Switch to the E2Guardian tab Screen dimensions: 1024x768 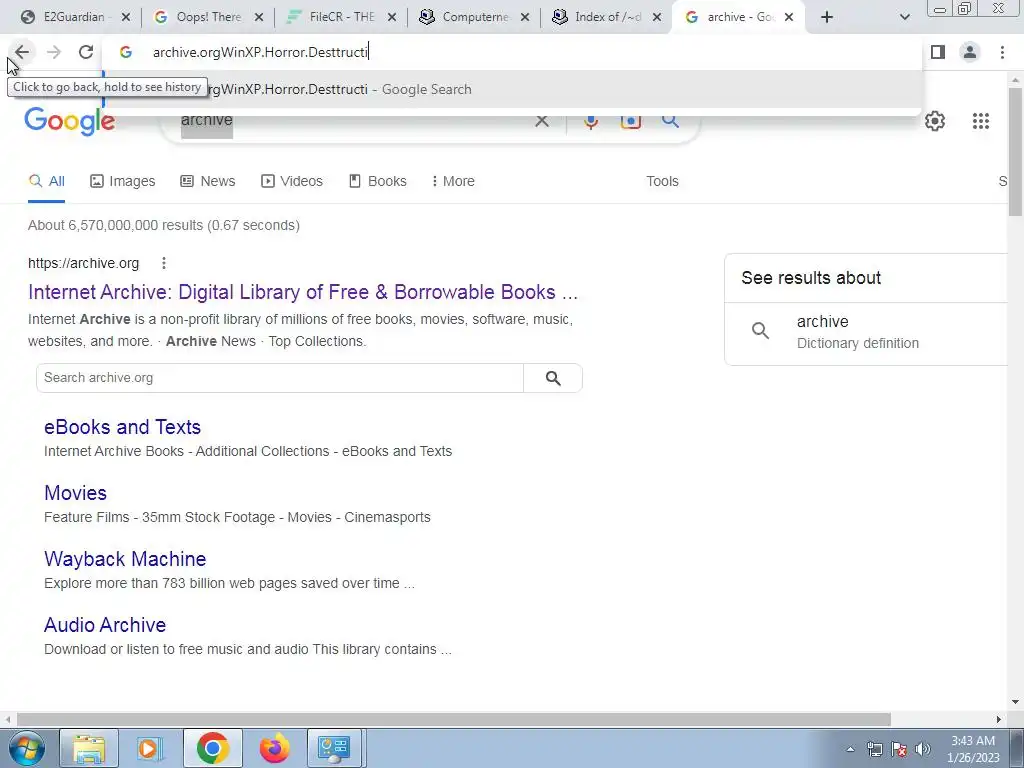click(x=73, y=17)
